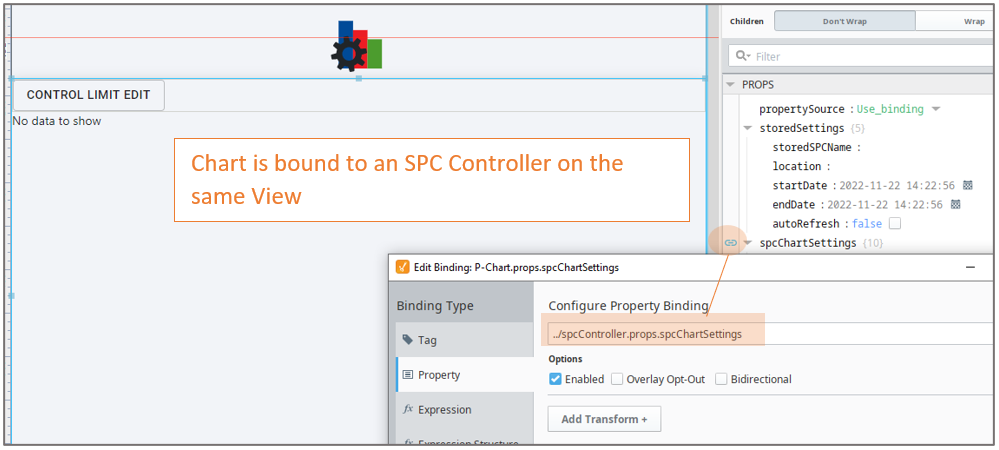Enable the Overlay Opt-Out checkbox
Screen dimensions: 999x450
tap(617, 379)
